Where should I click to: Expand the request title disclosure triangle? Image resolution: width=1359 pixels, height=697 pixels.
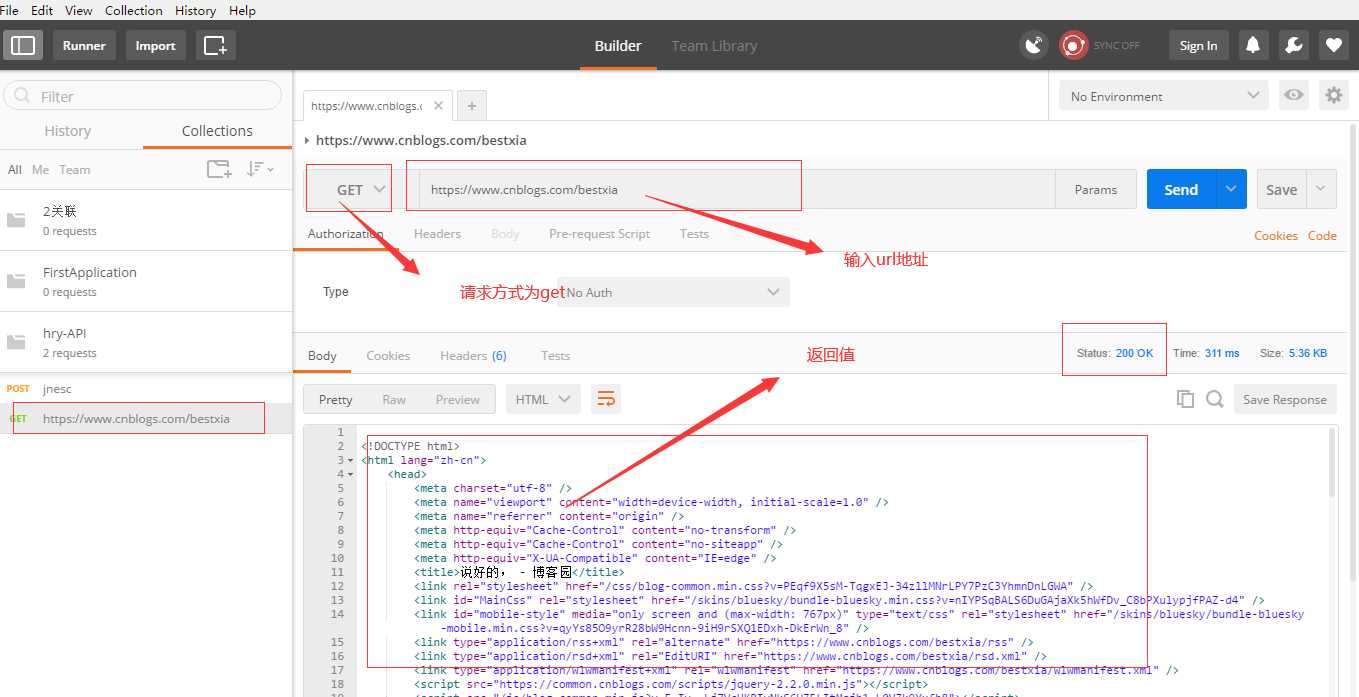click(x=306, y=140)
